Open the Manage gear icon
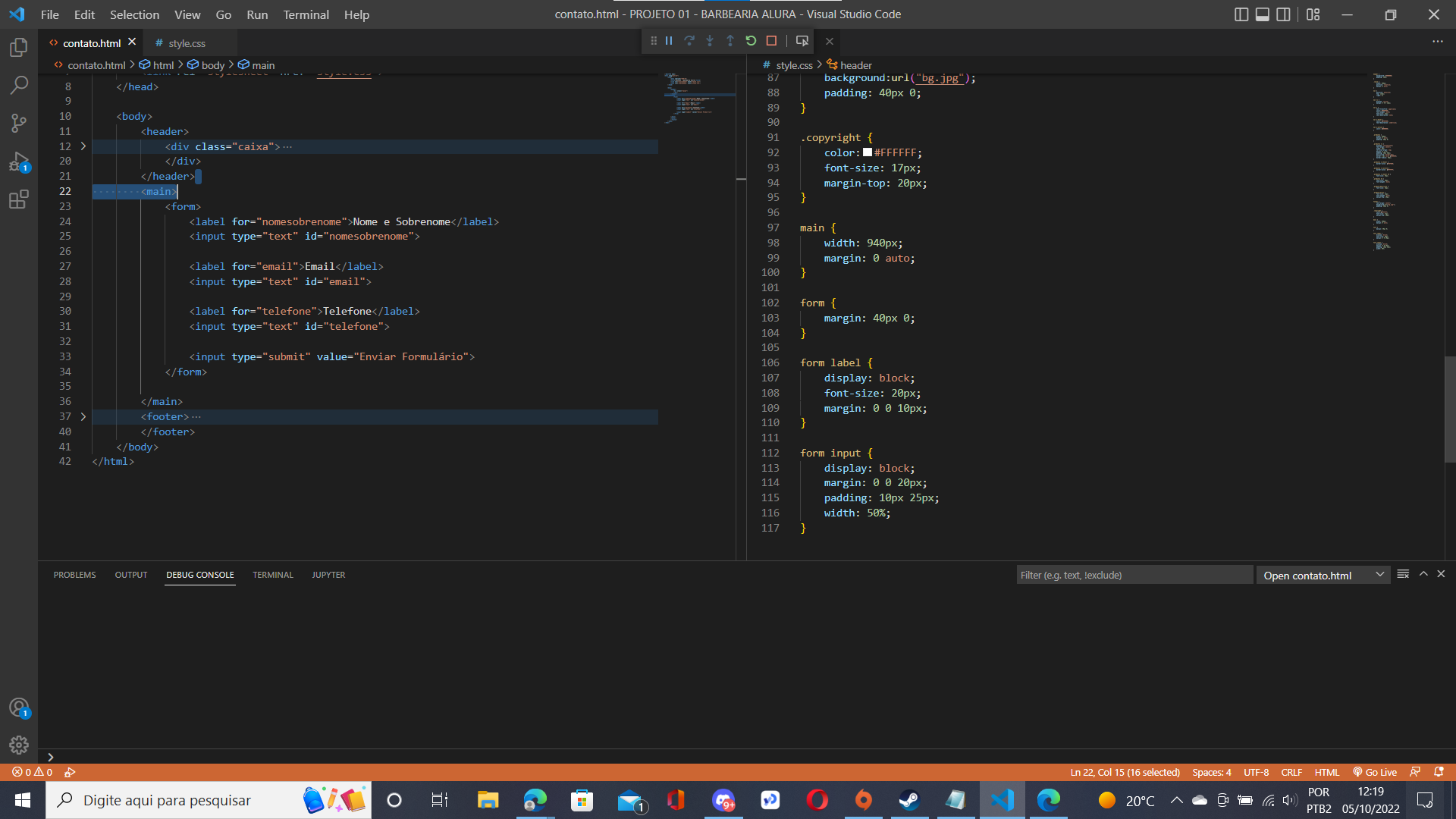This screenshot has width=1456, height=819. click(x=19, y=745)
